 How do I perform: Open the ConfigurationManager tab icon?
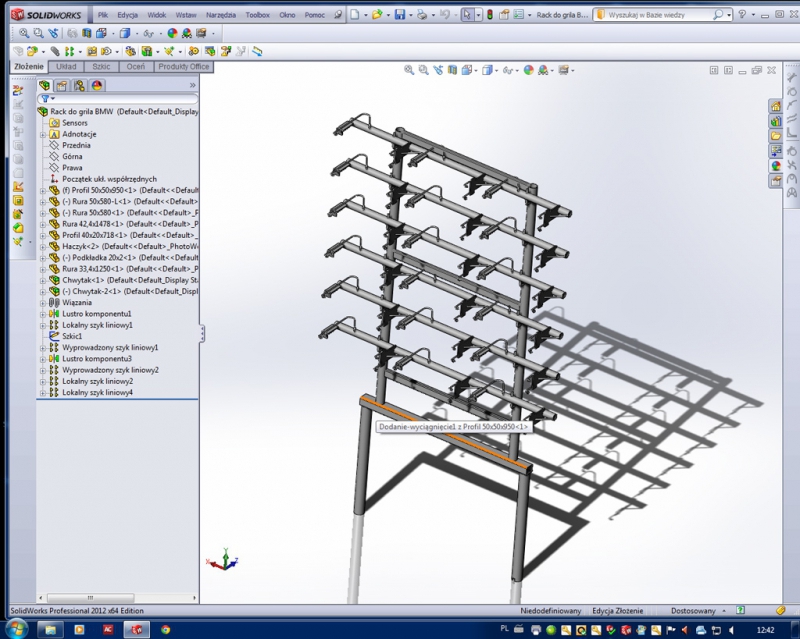[x=79, y=86]
